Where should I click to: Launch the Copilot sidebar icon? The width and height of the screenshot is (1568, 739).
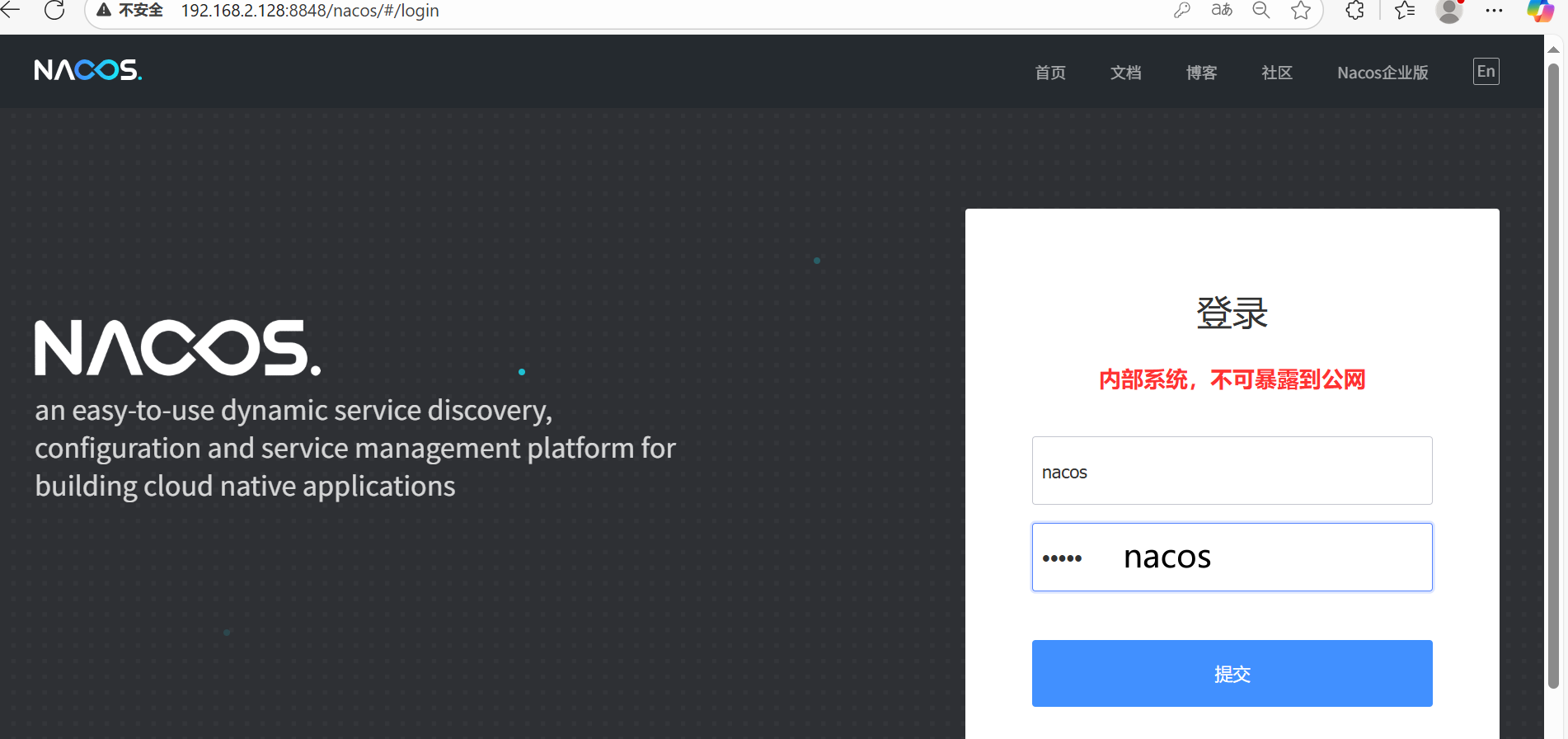1540,11
